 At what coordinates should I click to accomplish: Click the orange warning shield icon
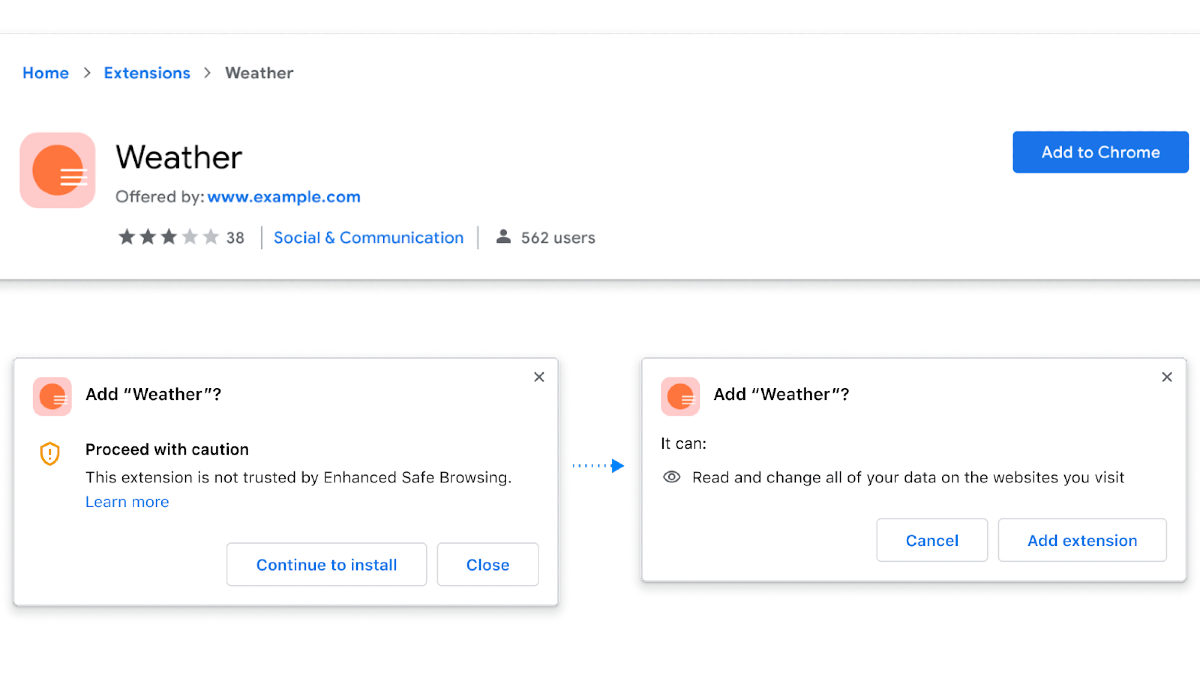[x=49, y=453]
